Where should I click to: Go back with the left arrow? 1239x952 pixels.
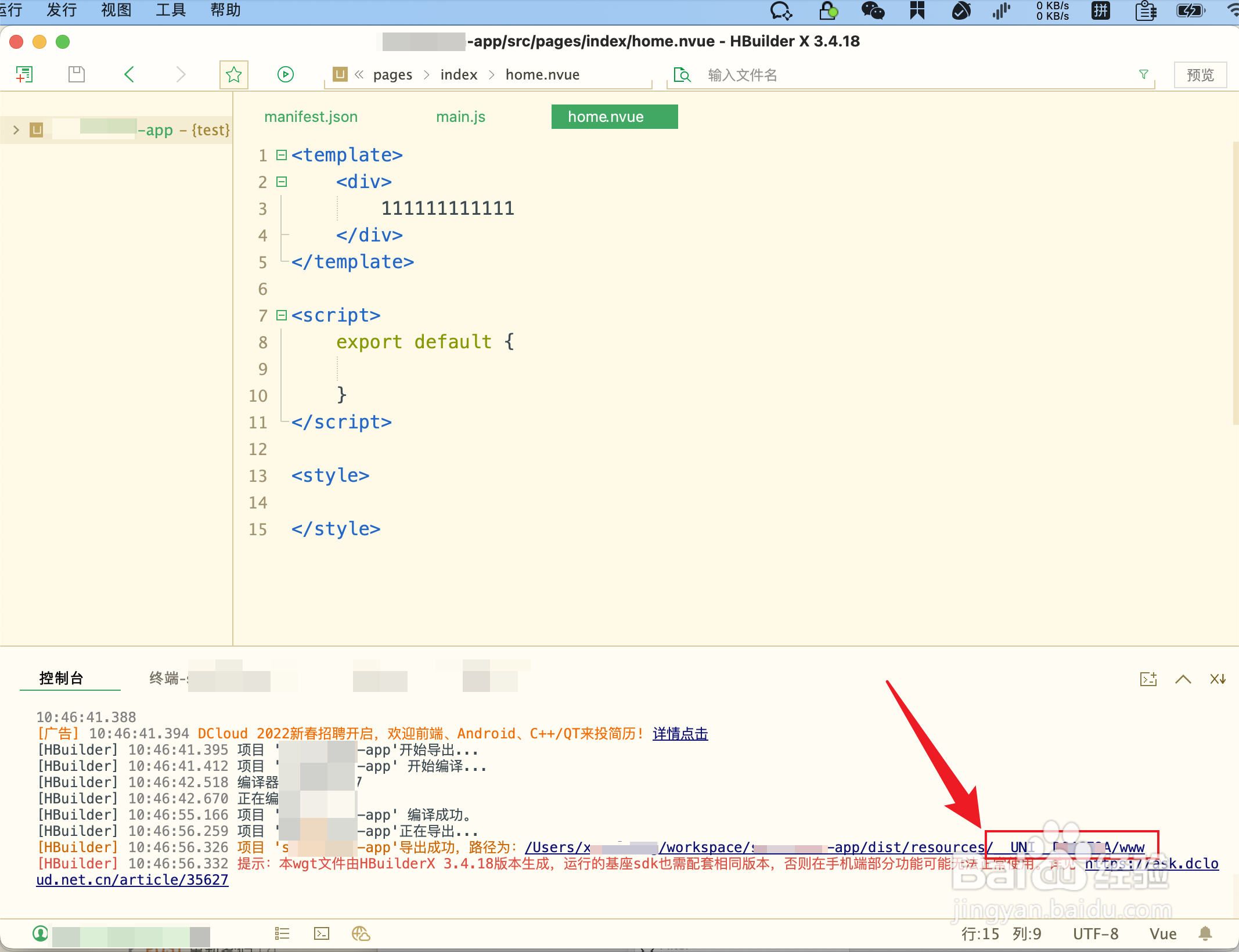click(129, 74)
